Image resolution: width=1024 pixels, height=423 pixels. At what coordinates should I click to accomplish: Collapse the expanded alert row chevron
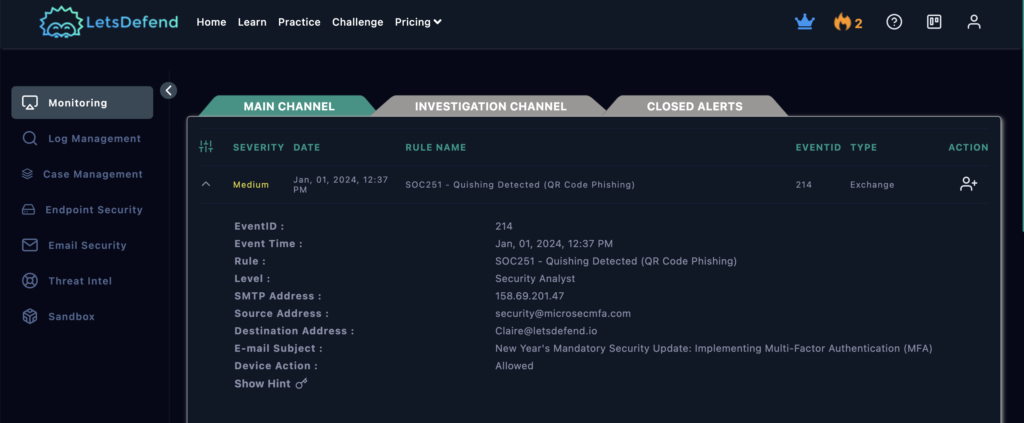pos(206,184)
